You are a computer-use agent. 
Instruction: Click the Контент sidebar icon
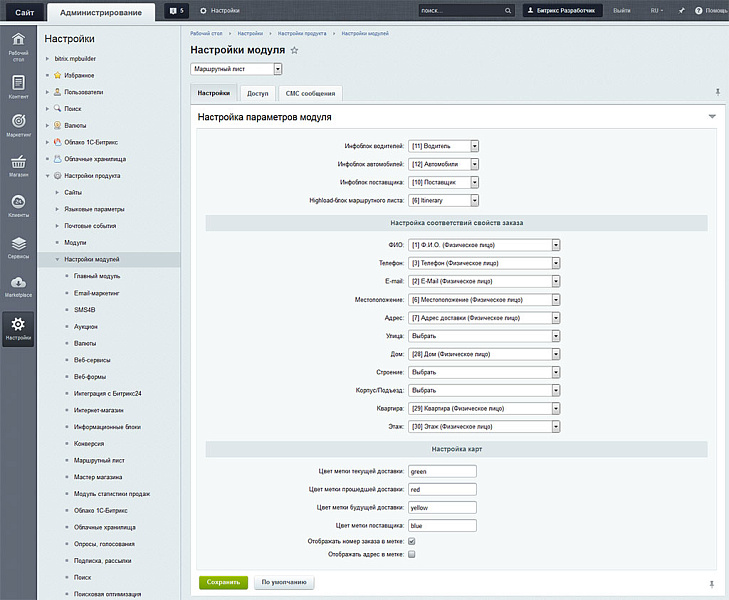coord(18,87)
